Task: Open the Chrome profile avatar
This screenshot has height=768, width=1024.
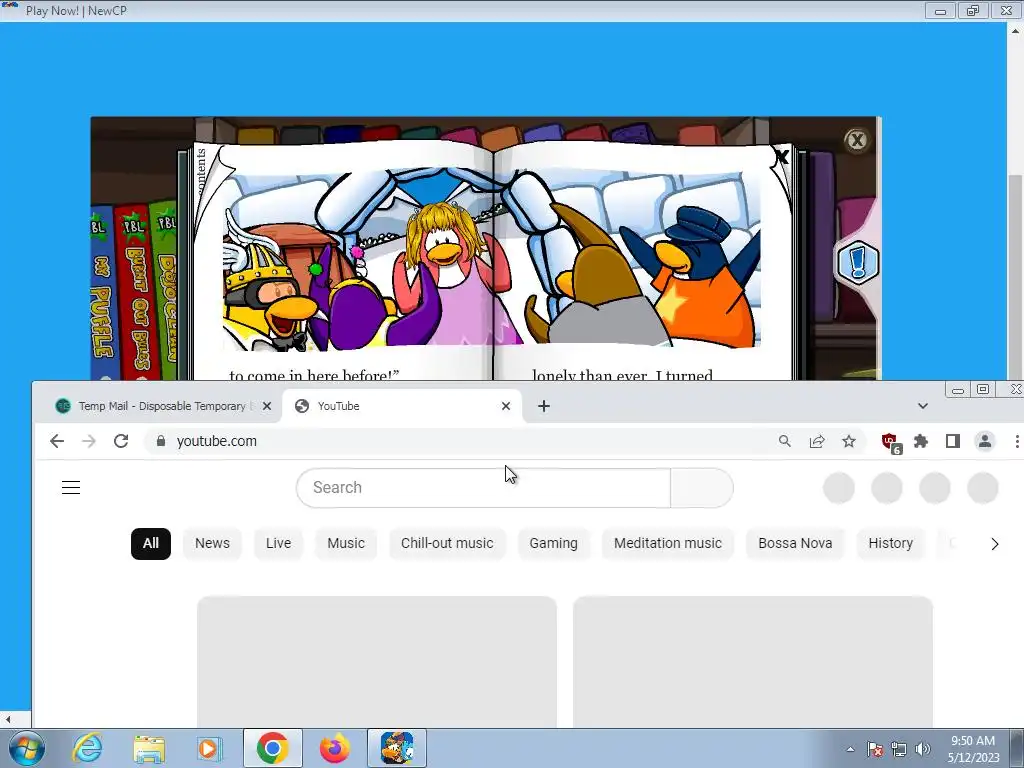Action: tap(985, 441)
